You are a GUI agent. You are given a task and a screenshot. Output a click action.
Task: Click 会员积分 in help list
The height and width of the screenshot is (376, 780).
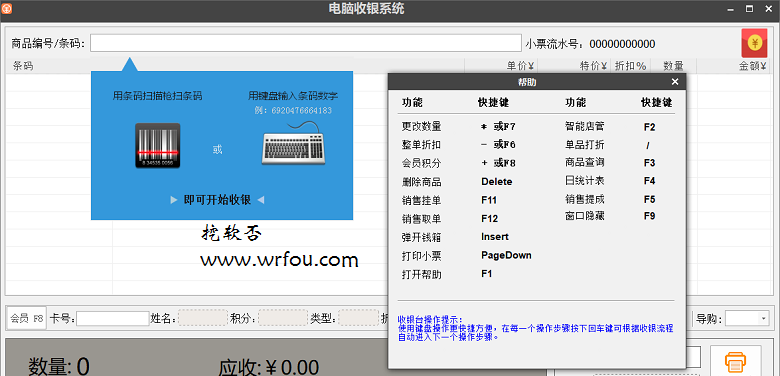[x=421, y=163]
